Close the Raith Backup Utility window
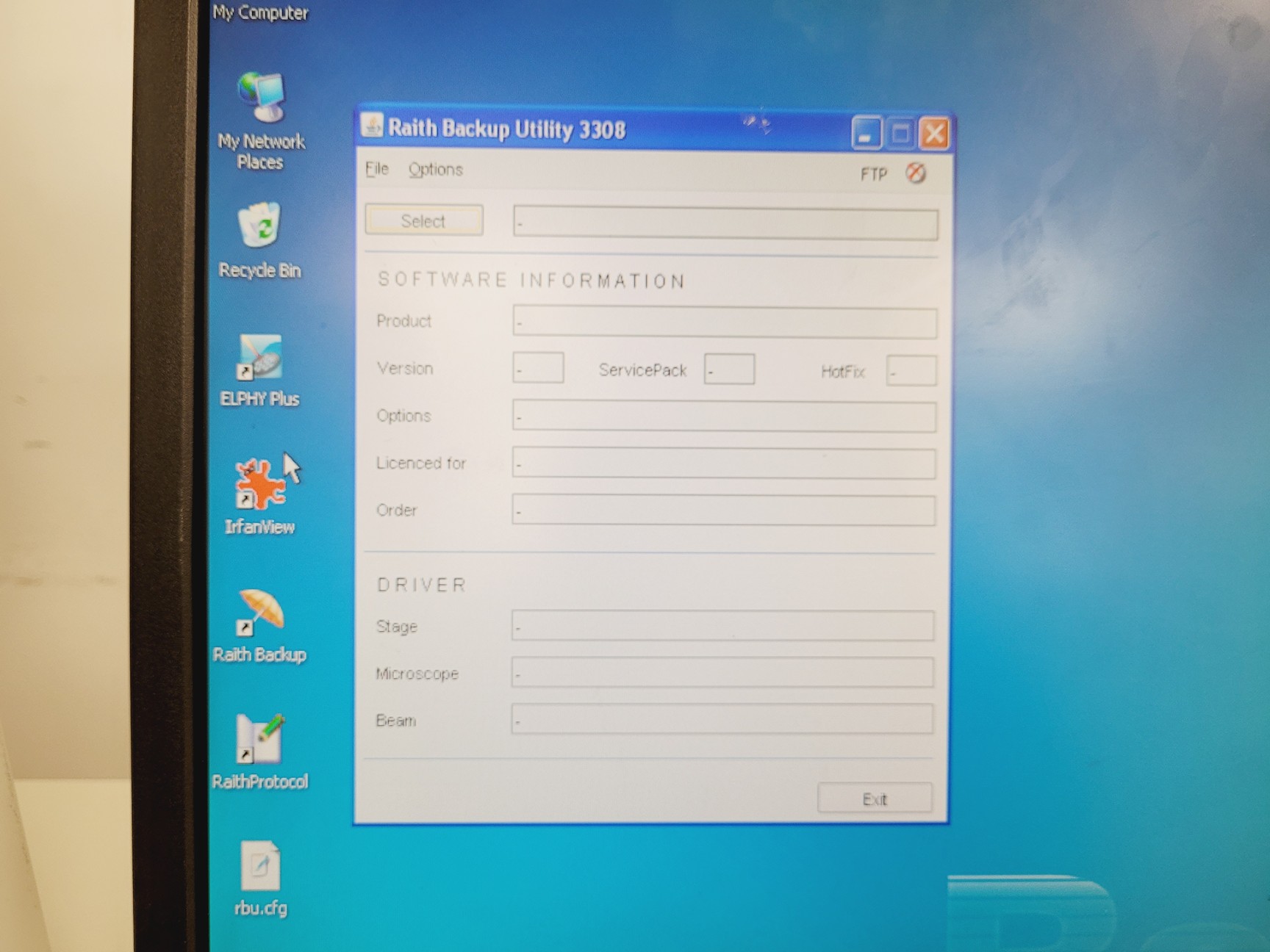 point(934,134)
